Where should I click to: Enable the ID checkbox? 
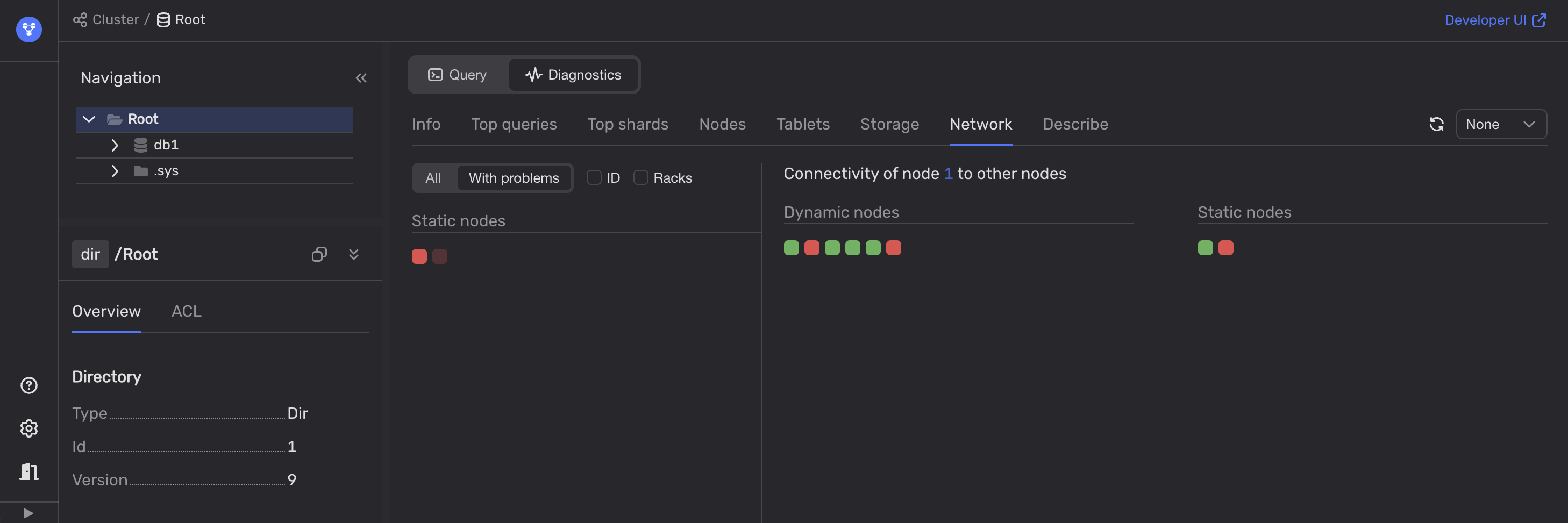pyautogui.click(x=594, y=177)
